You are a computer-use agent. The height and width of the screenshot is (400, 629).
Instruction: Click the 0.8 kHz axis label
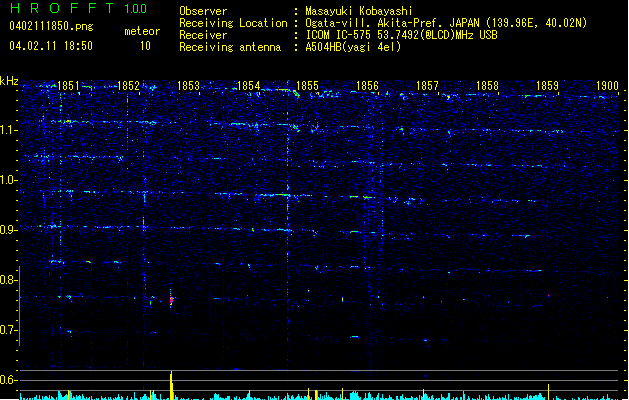click(x=8, y=280)
